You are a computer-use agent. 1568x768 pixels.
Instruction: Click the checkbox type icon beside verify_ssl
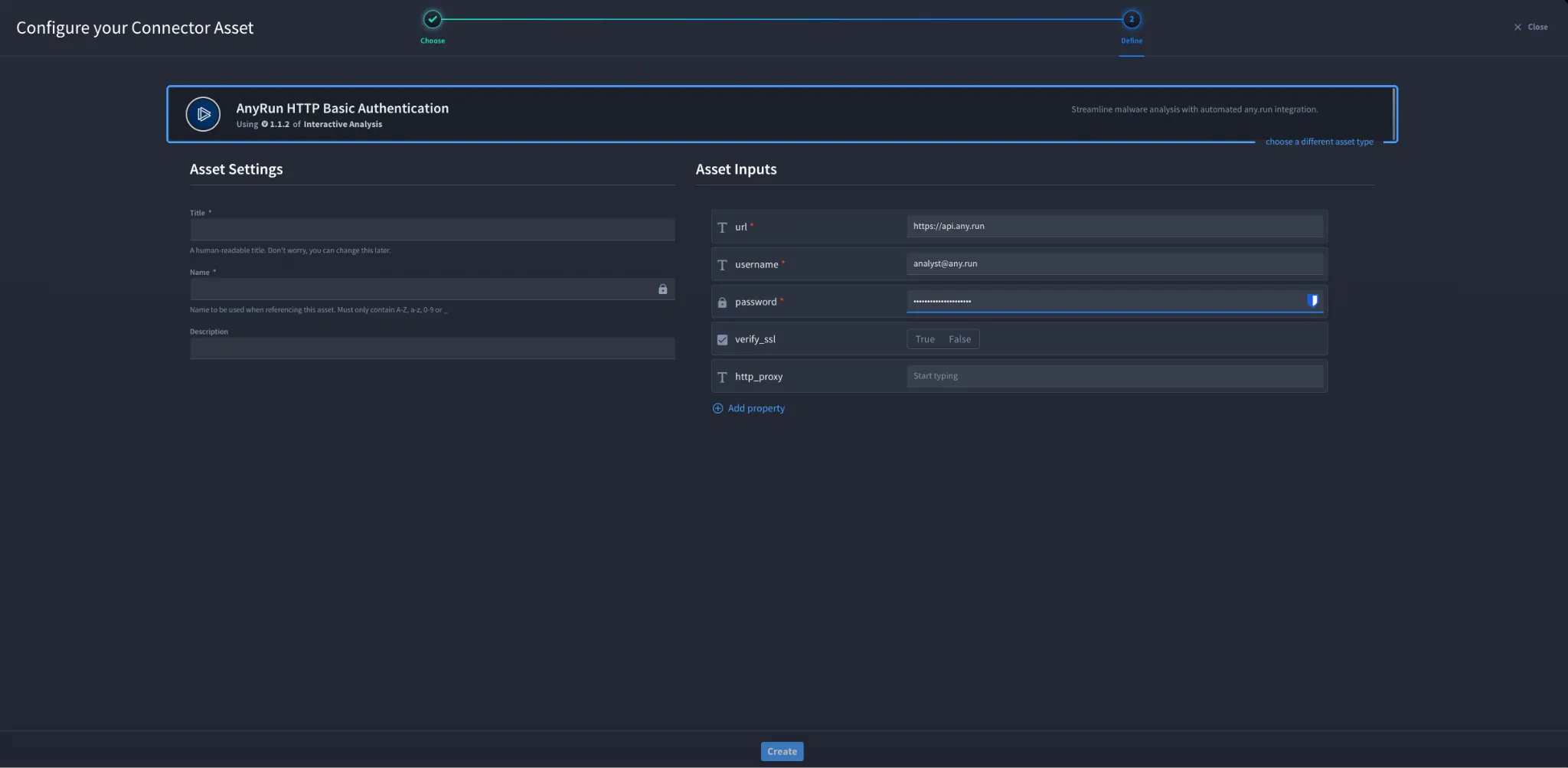[722, 339]
